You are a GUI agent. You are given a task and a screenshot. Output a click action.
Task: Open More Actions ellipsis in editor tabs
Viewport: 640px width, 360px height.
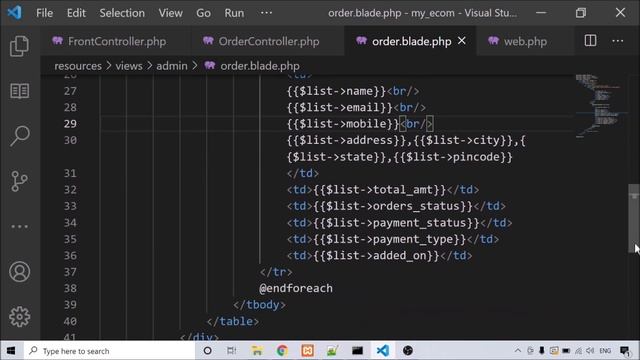click(x=618, y=41)
